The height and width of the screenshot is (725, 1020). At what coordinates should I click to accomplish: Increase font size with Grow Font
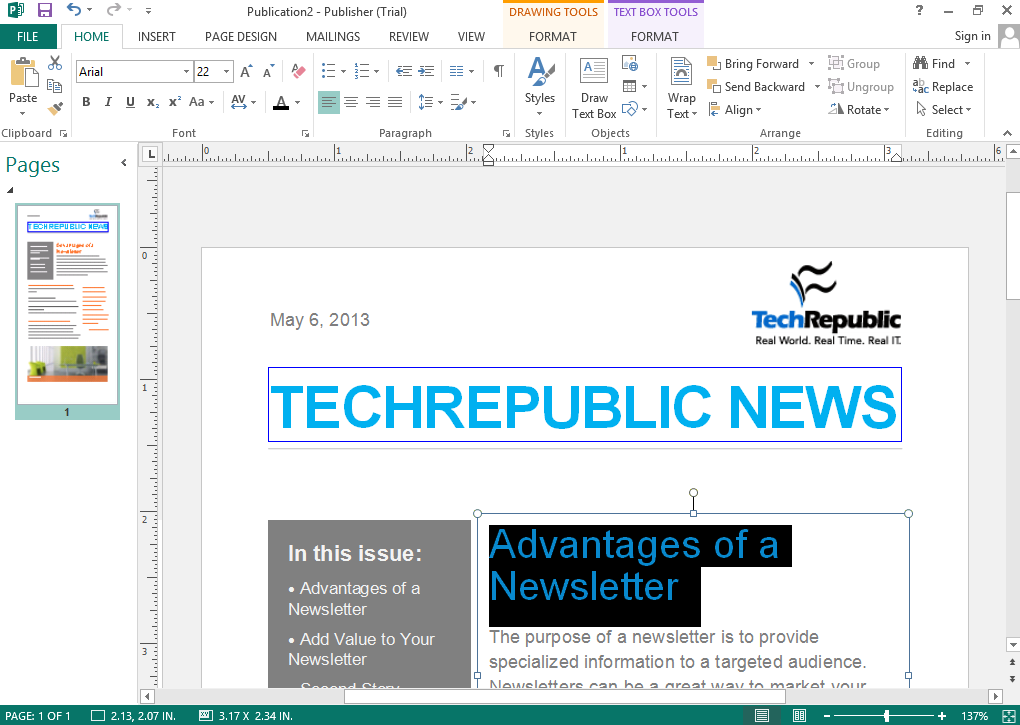coord(246,72)
